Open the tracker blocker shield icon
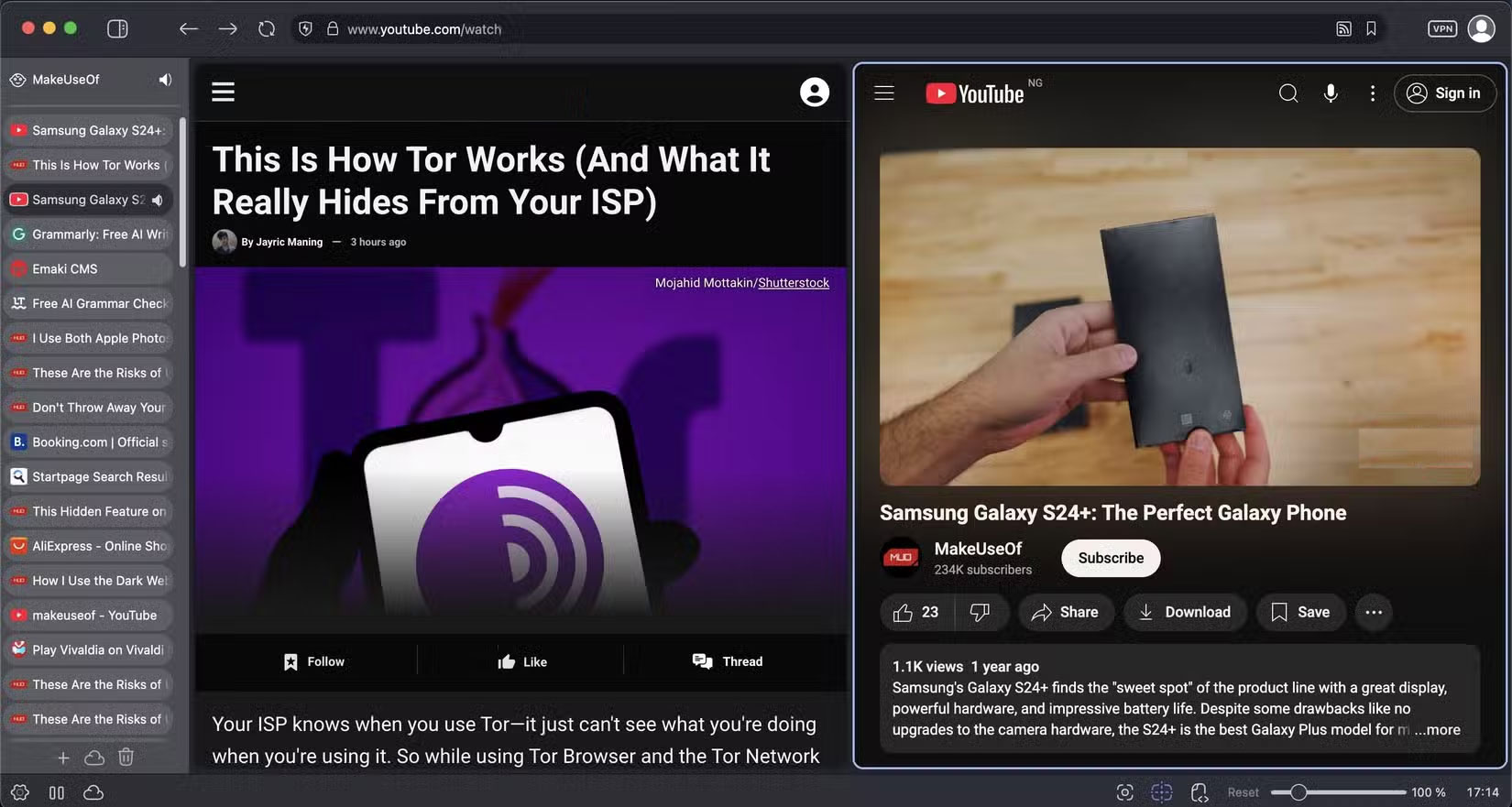The image size is (1512, 807). (x=306, y=28)
